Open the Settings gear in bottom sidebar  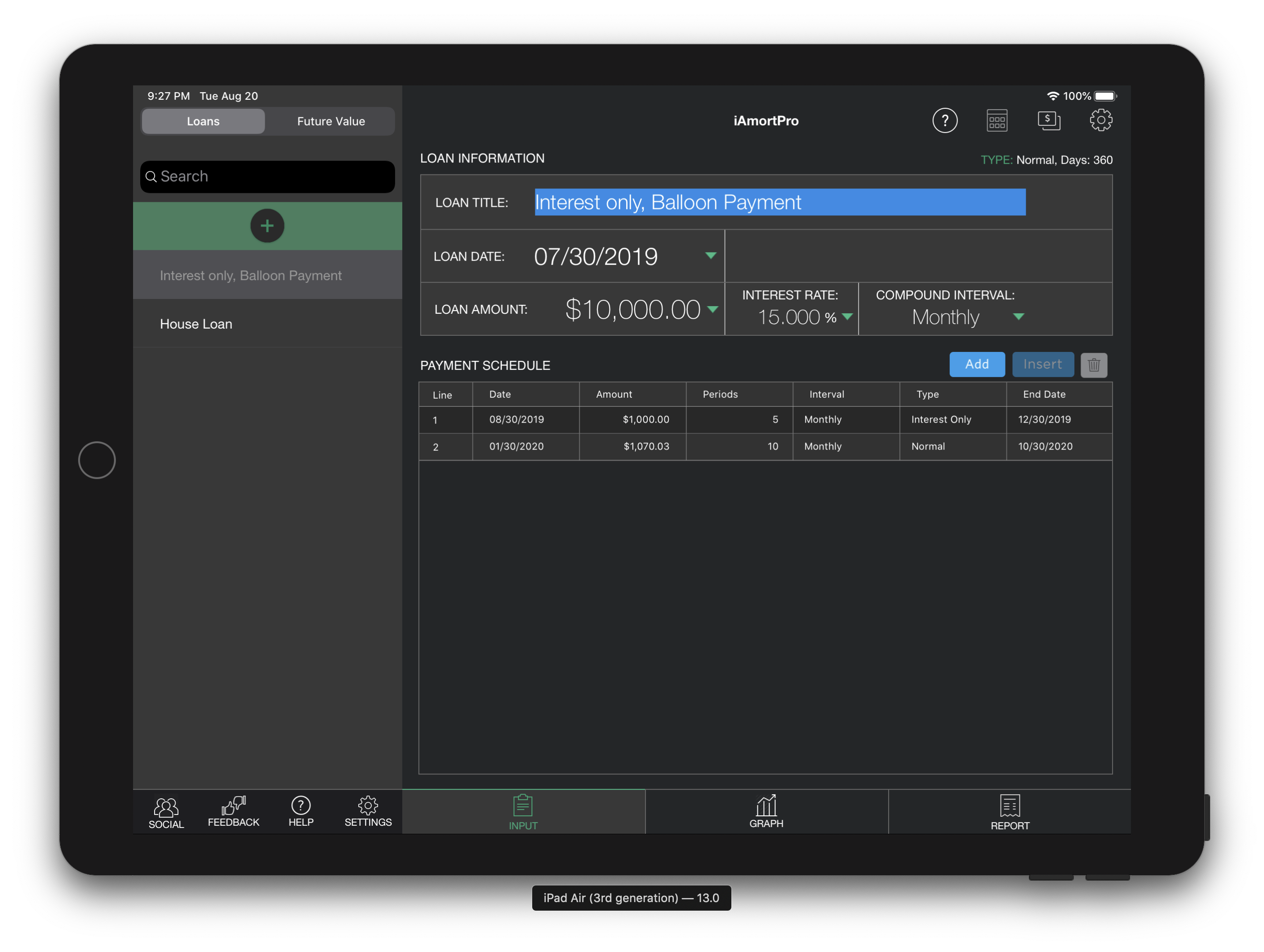[x=368, y=811]
